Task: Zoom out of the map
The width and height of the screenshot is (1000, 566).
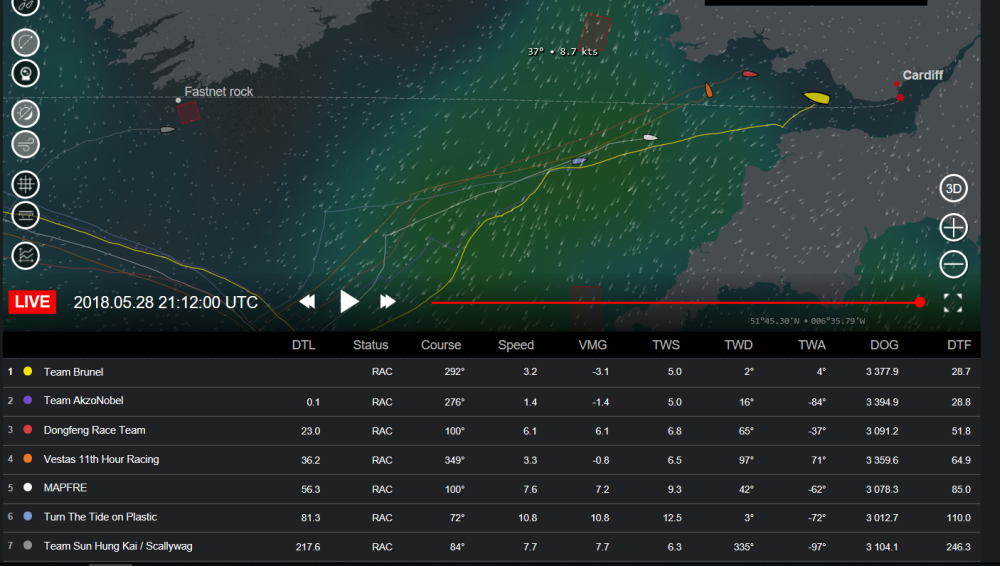Action: [953, 264]
